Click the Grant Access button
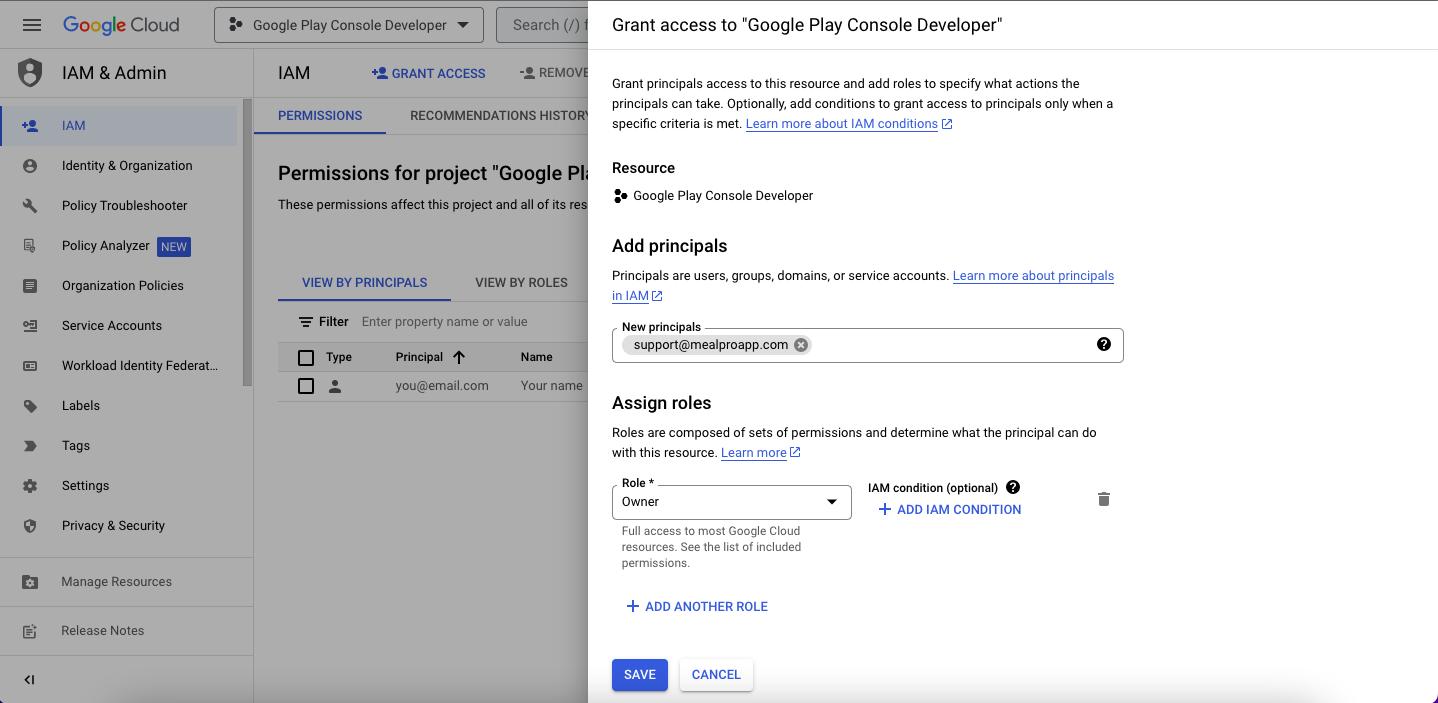 coord(428,73)
